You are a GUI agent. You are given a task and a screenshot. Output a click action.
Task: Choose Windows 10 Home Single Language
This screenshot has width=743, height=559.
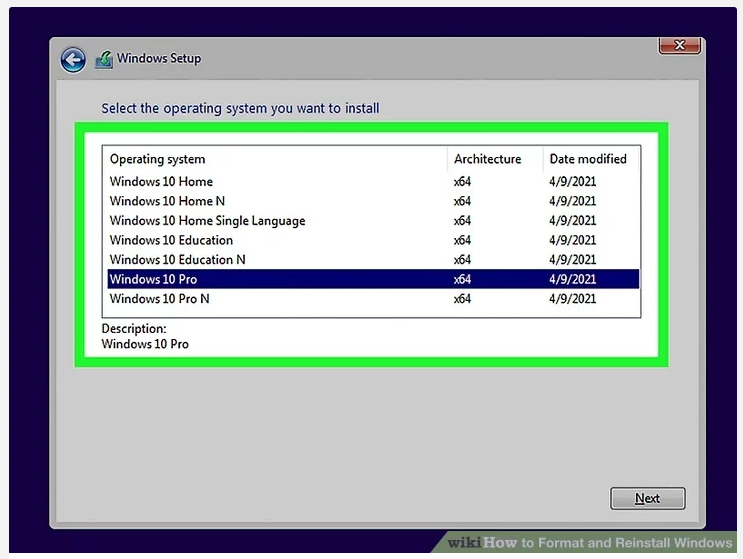tap(207, 221)
